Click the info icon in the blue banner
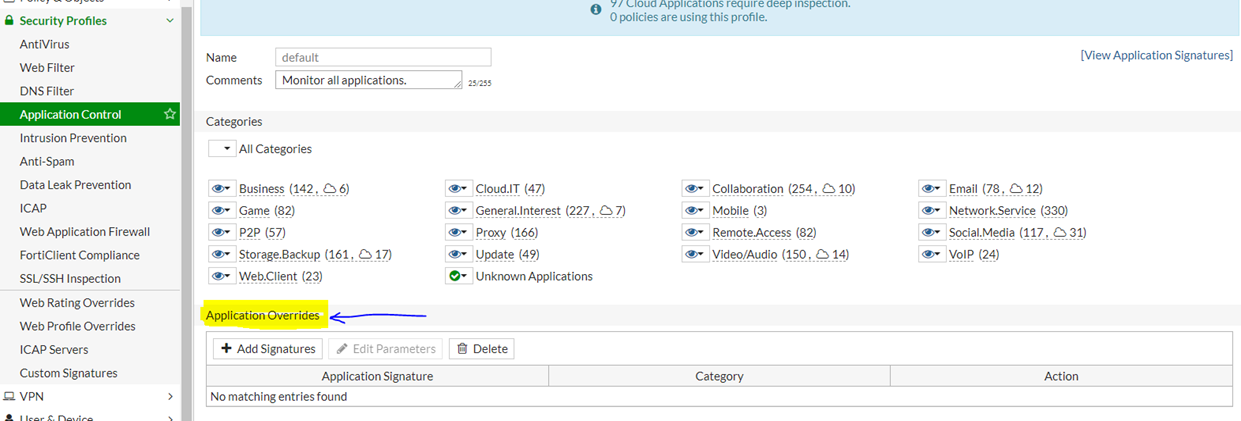The width and height of the screenshot is (1241, 421). (x=596, y=10)
